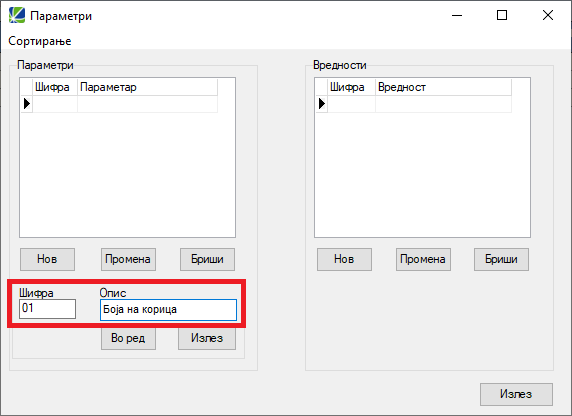
Task: Click Шифра column header in Параметри grid
Action: (x=55, y=87)
